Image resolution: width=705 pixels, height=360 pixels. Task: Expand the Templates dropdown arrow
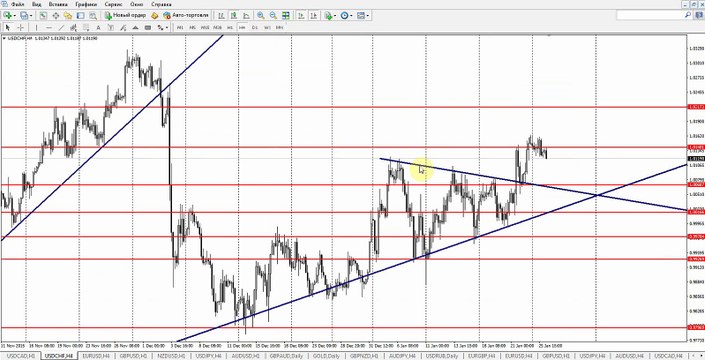368,16
